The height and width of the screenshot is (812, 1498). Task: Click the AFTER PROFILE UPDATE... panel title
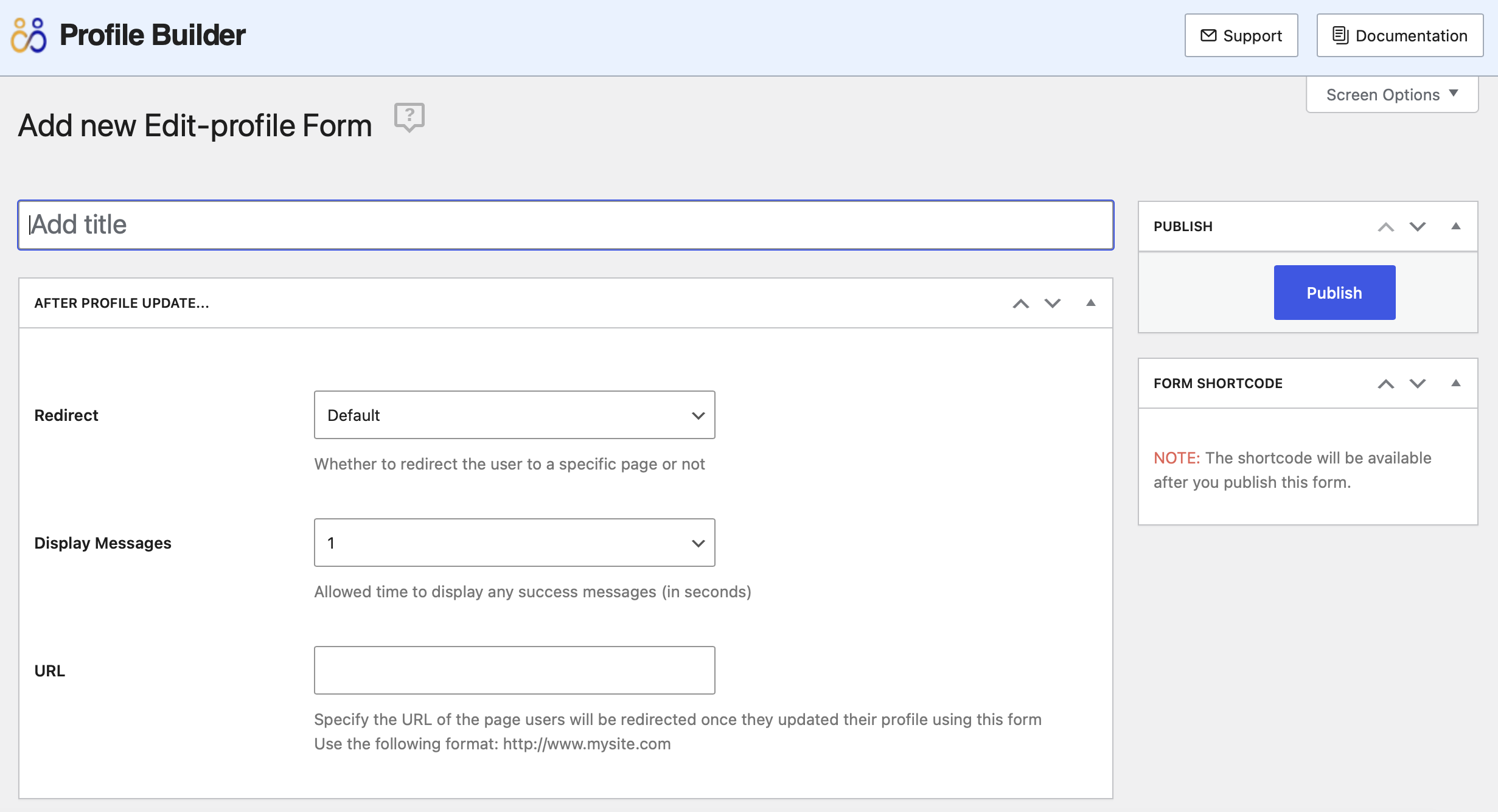click(x=122, y=303)
